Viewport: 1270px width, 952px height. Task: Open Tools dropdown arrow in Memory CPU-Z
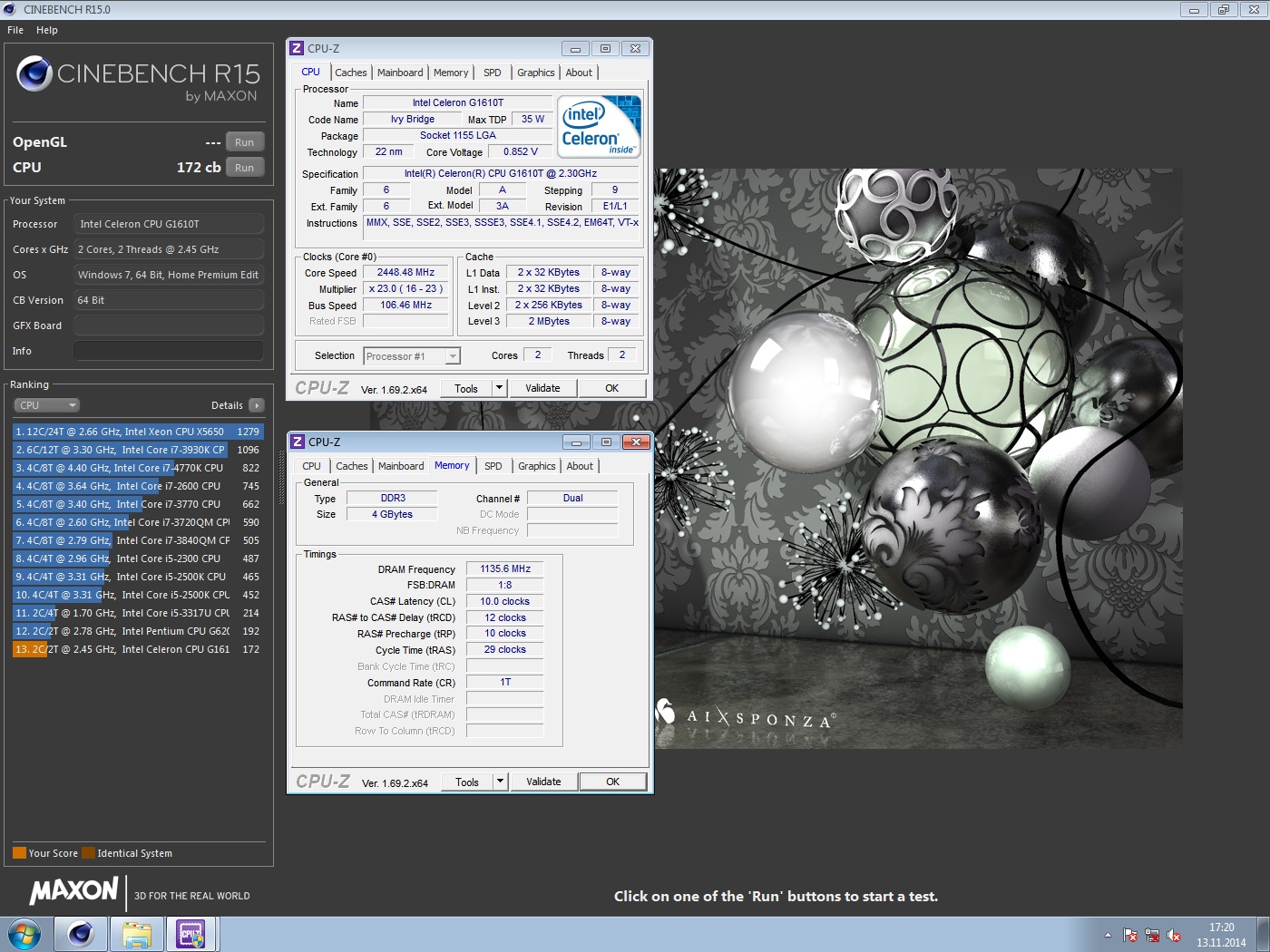500,782
